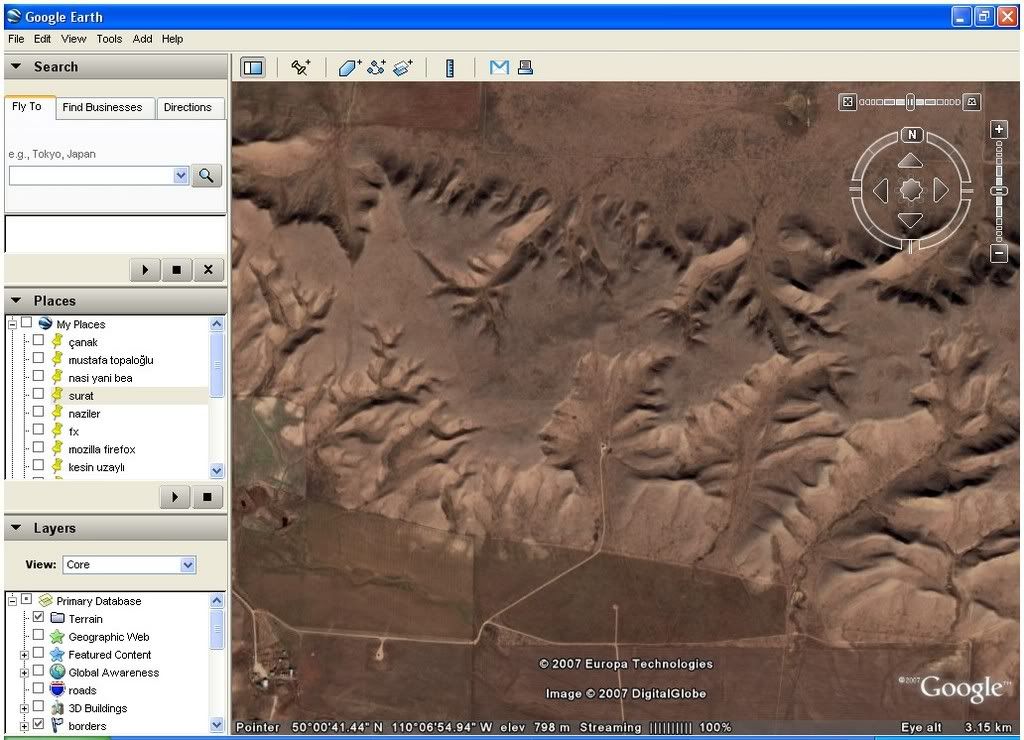
Task: Click the search magnifier button
Action: [x=206, y=176]
